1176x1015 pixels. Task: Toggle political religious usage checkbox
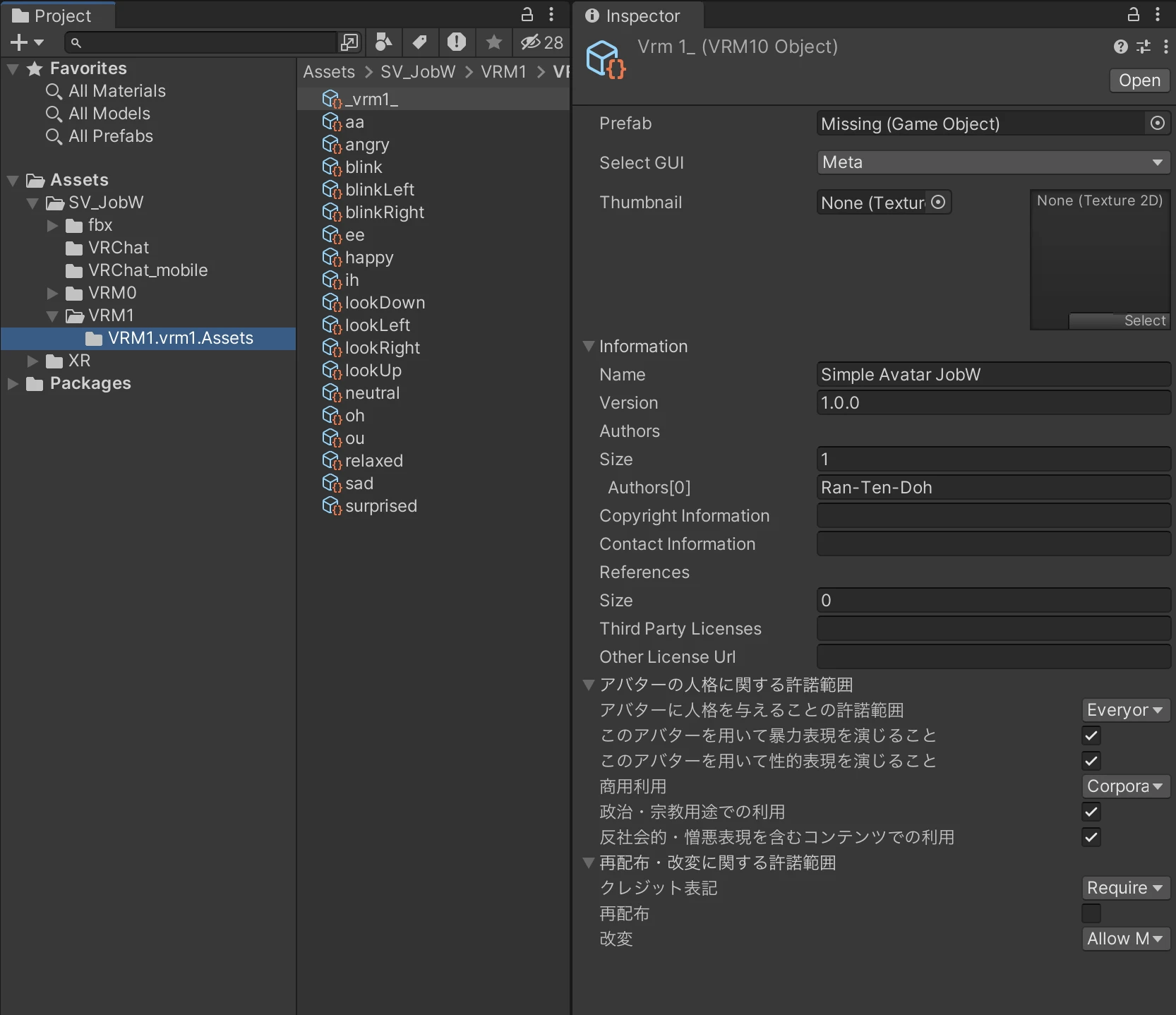(1091, 812)
